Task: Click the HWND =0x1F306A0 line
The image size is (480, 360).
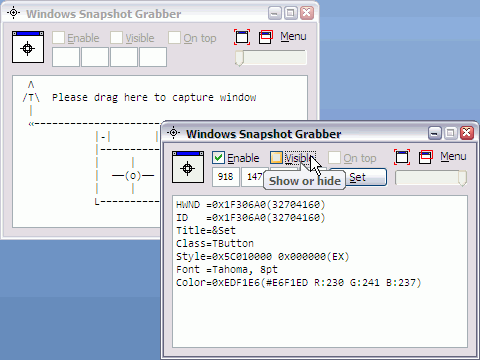Action: tap(250, 204)
